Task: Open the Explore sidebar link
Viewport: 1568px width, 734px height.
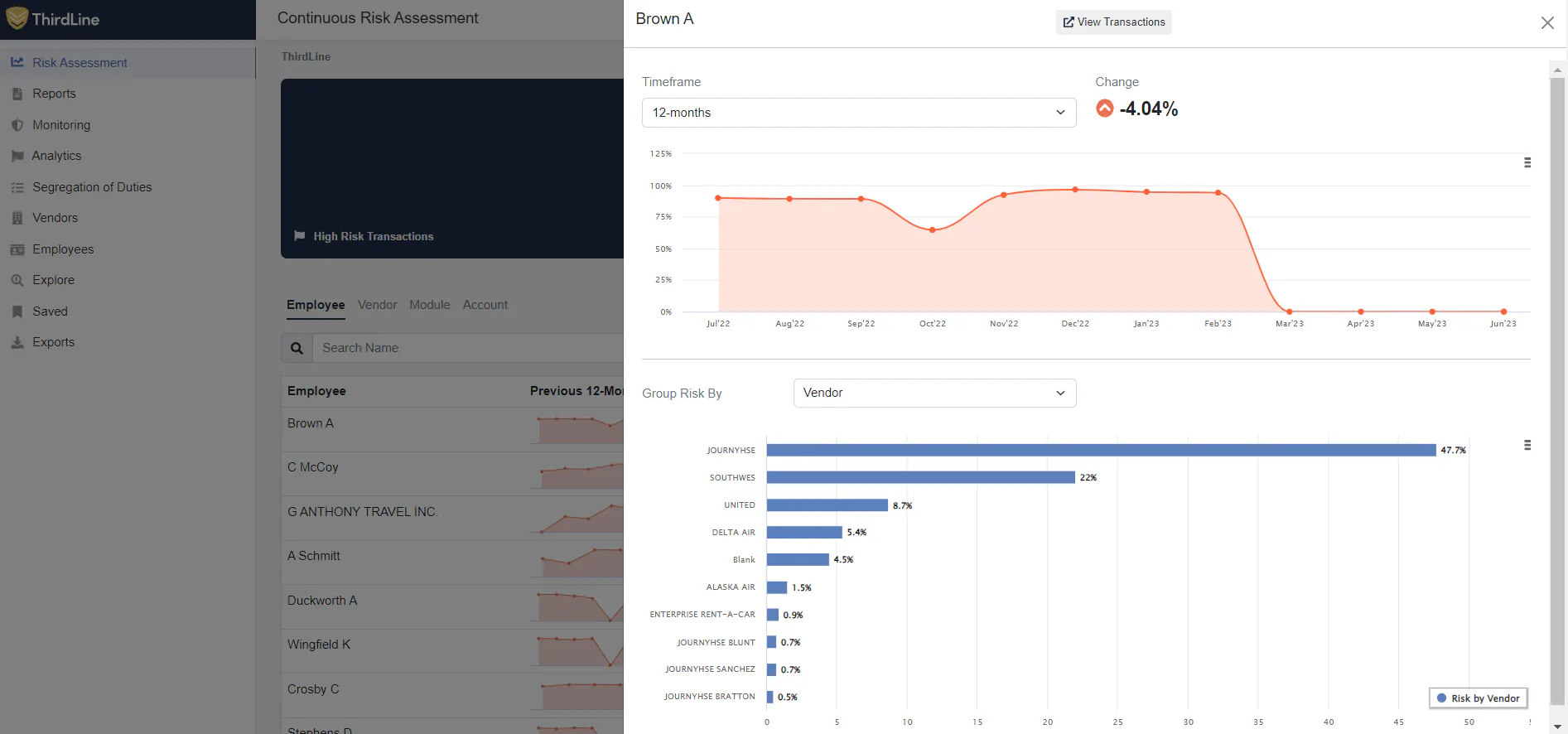Action: 53,280
